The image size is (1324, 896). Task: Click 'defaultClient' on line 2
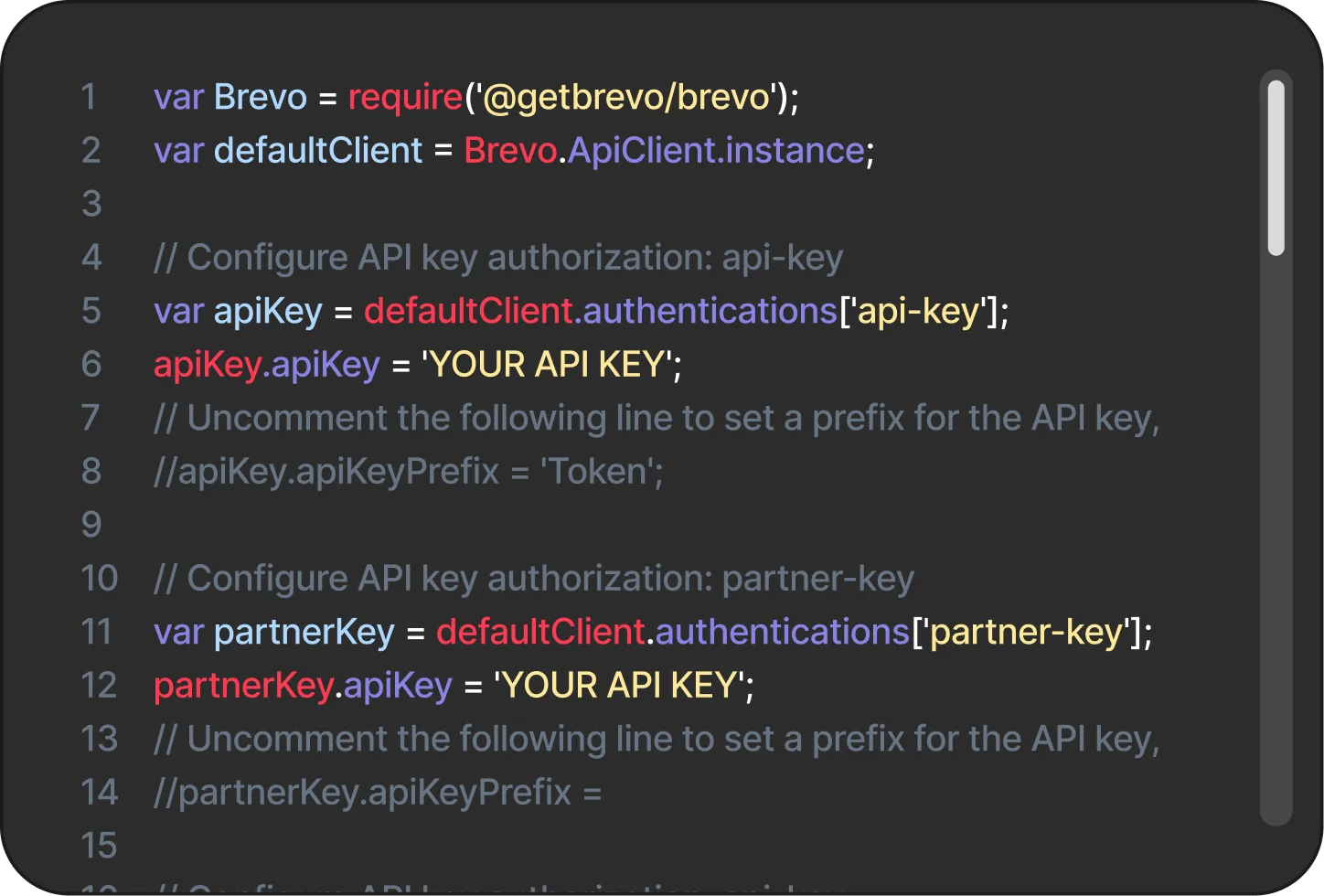tap(318, 151)
